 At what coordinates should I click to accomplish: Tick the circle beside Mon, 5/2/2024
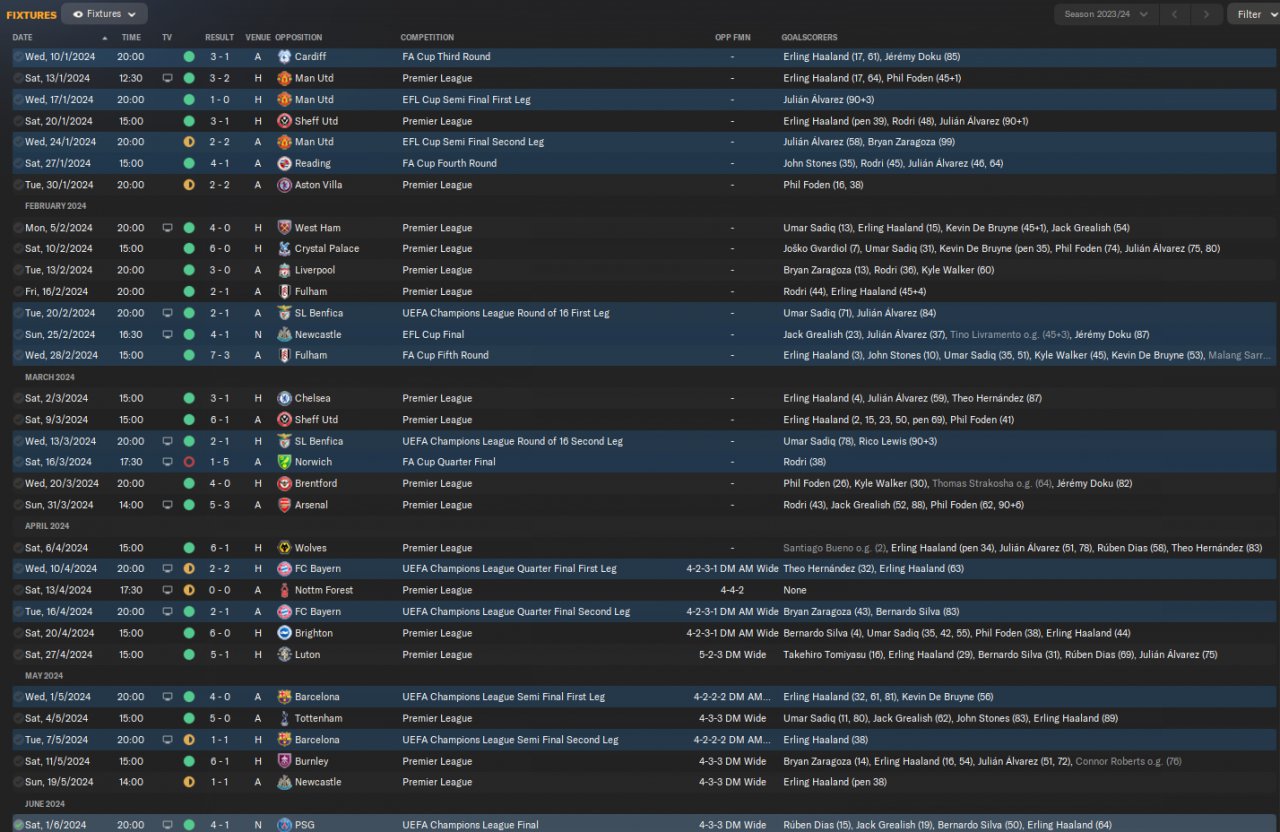[x=18, y=228]
